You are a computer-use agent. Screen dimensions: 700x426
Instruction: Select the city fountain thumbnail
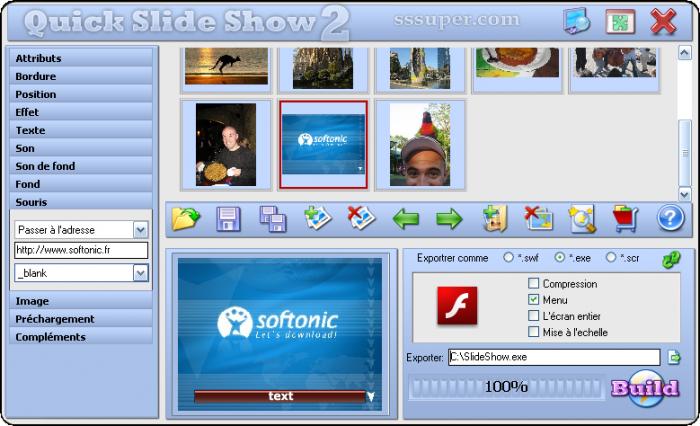tap(420, 68)
